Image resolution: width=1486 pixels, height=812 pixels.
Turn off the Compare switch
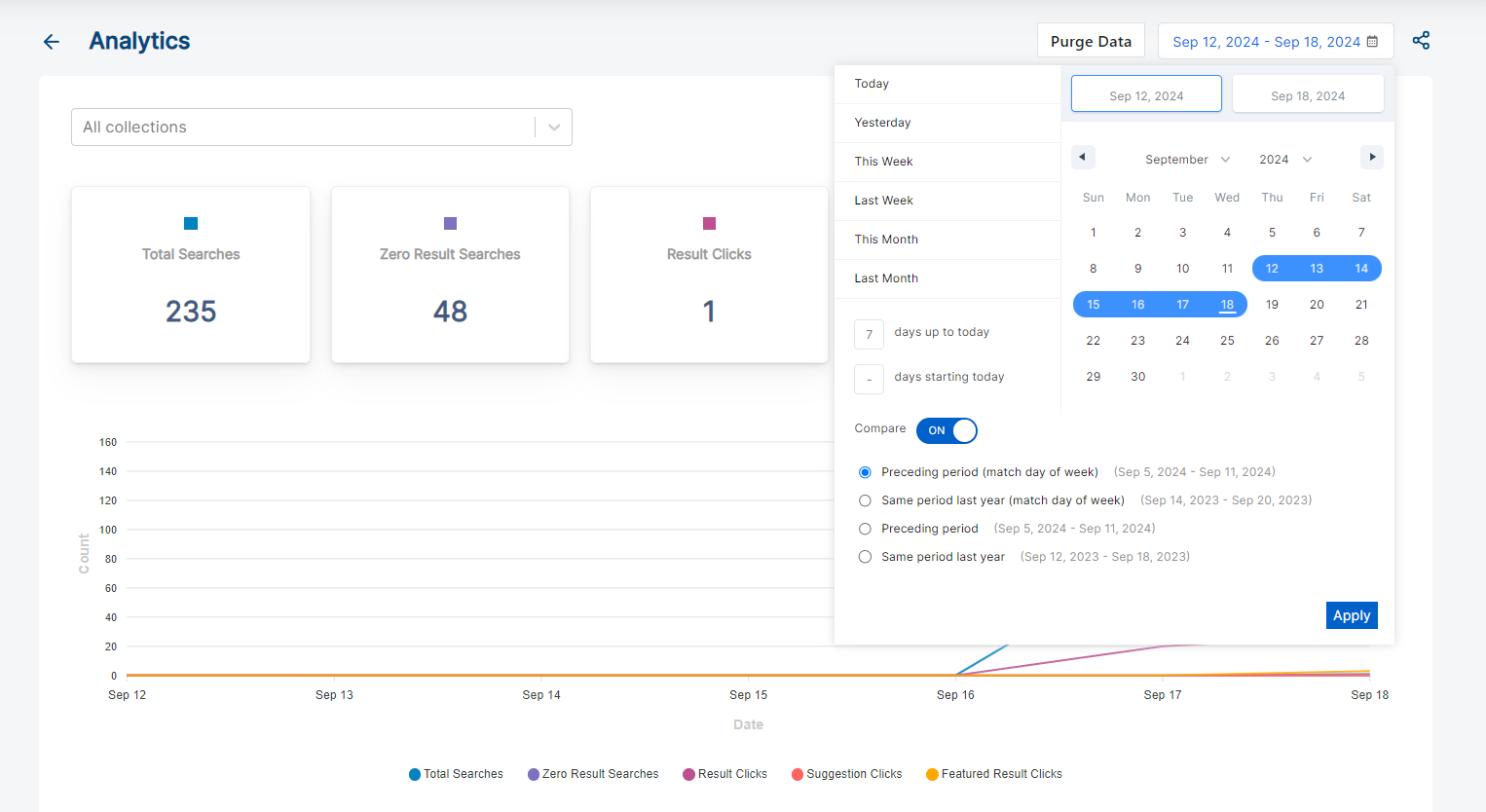[x=947, y=430]
